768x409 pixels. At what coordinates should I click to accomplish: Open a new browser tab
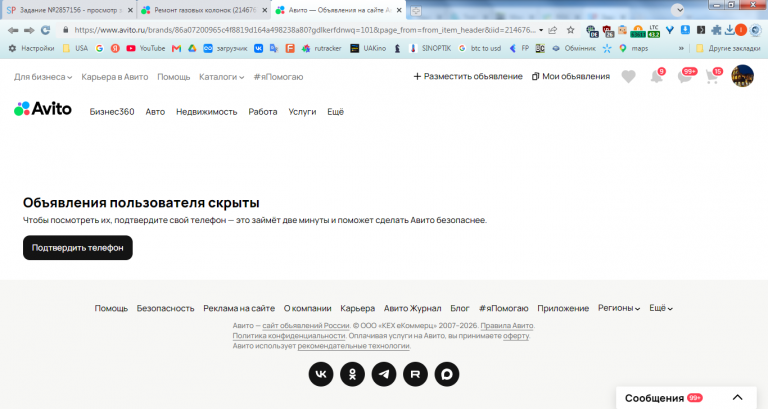click(415, 11)
